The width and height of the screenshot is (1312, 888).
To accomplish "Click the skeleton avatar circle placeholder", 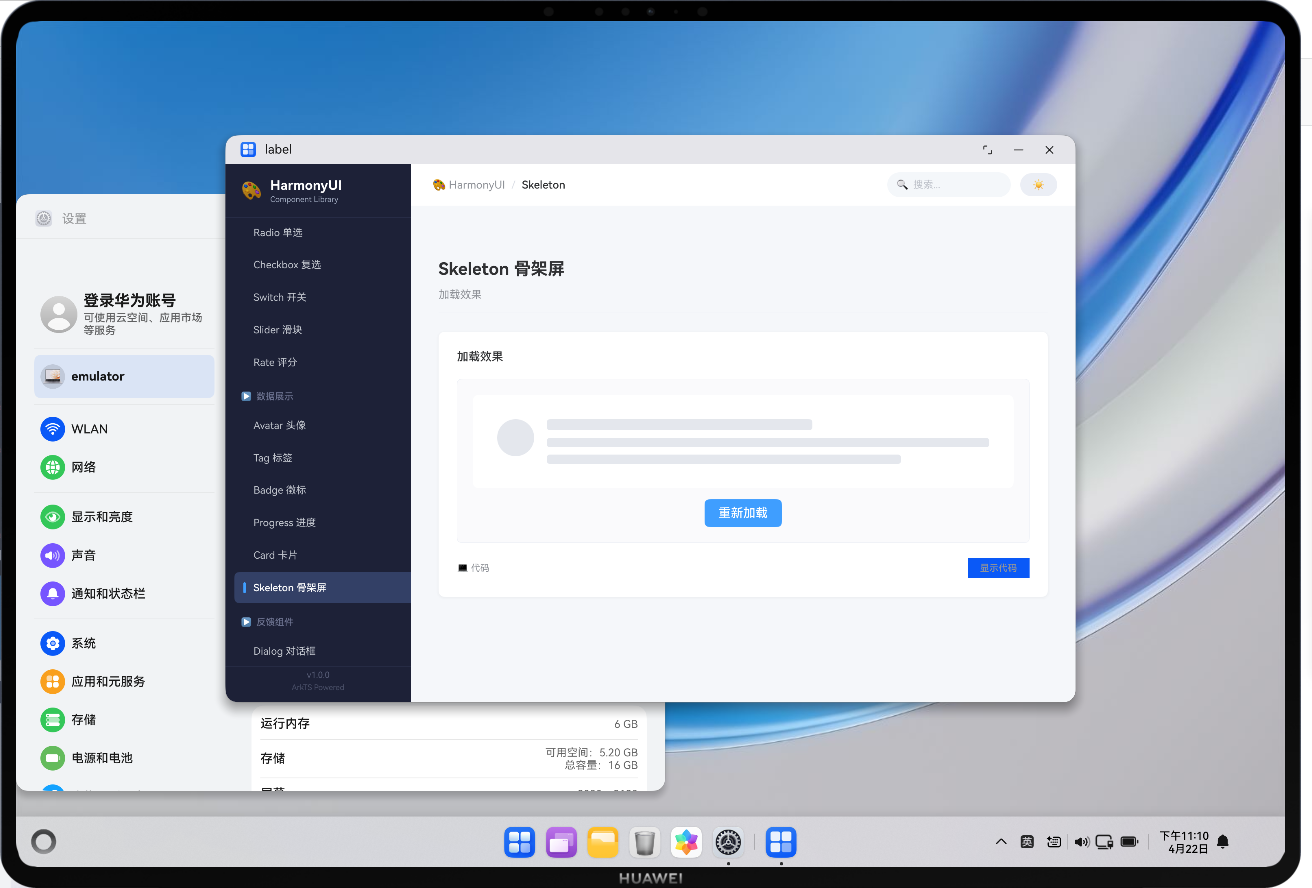I will 516,438.
